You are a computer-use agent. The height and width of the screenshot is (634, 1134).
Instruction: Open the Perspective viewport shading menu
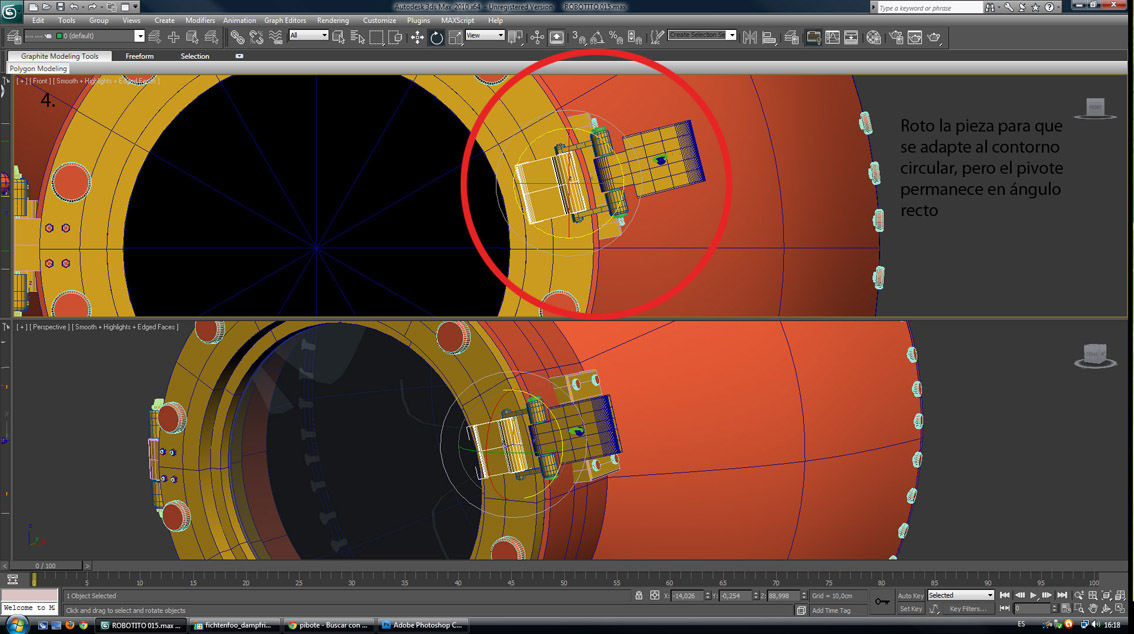pos(125,327)
